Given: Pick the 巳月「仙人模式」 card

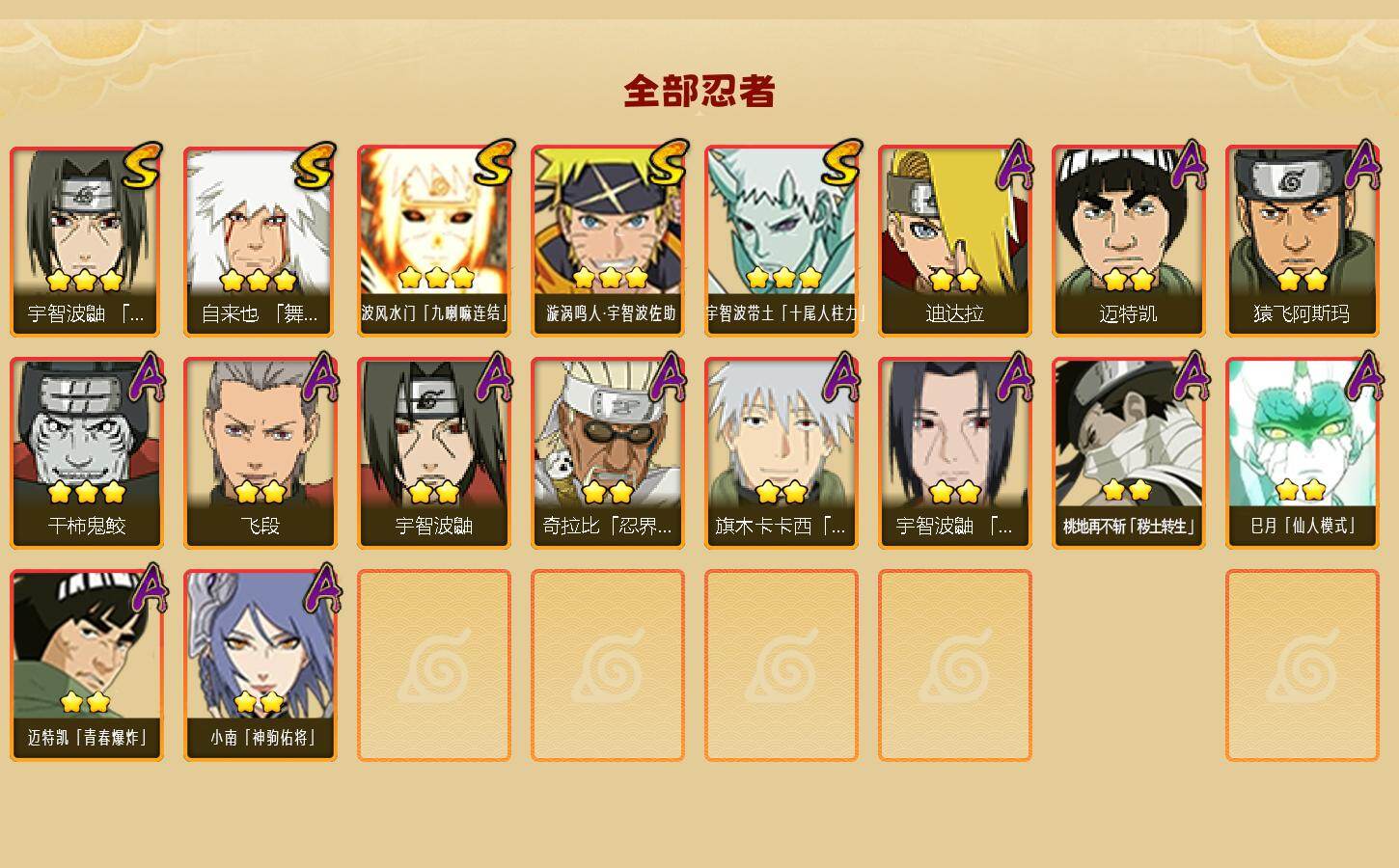Looking at the screenshot, I should pyautogui.click(x=1303, y=453).
